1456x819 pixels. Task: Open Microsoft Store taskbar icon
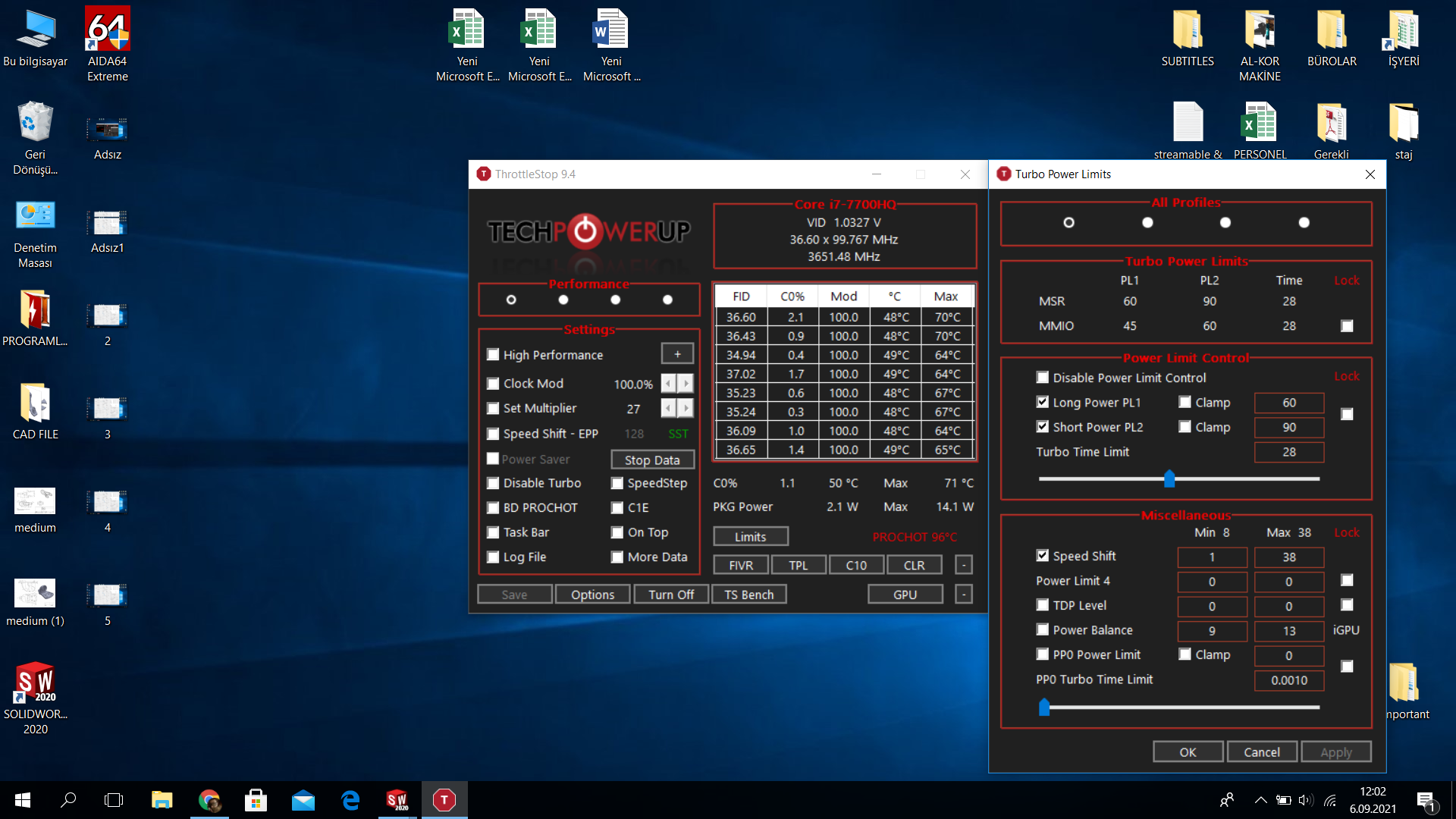[256, 800]
